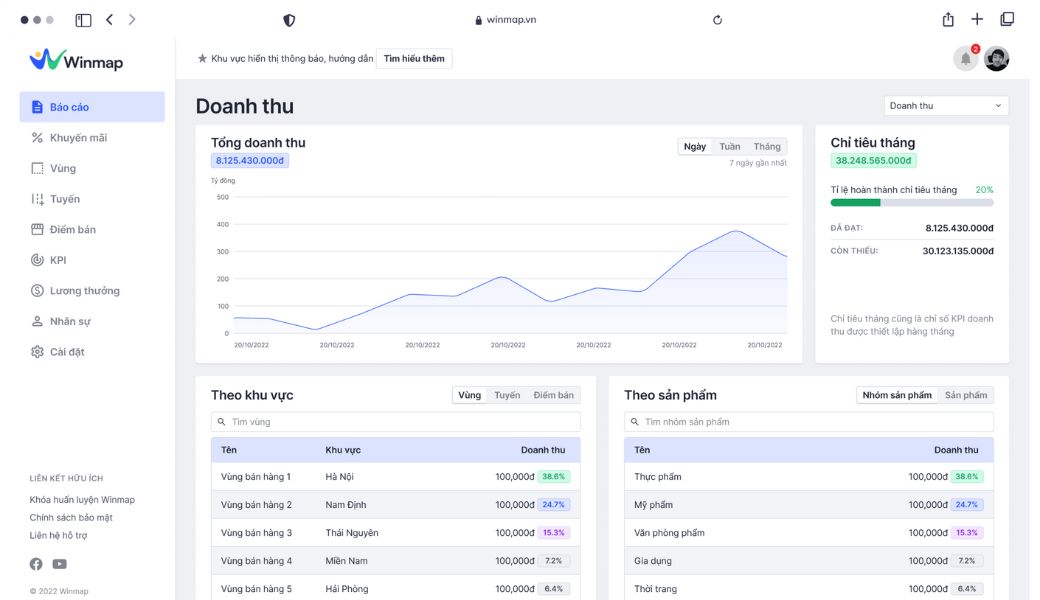Viewport: 1040px width, 600px height.
Task: Click the Facebook icon in sidebar footer
Action: pyautogui.click(x=36, y=564)
